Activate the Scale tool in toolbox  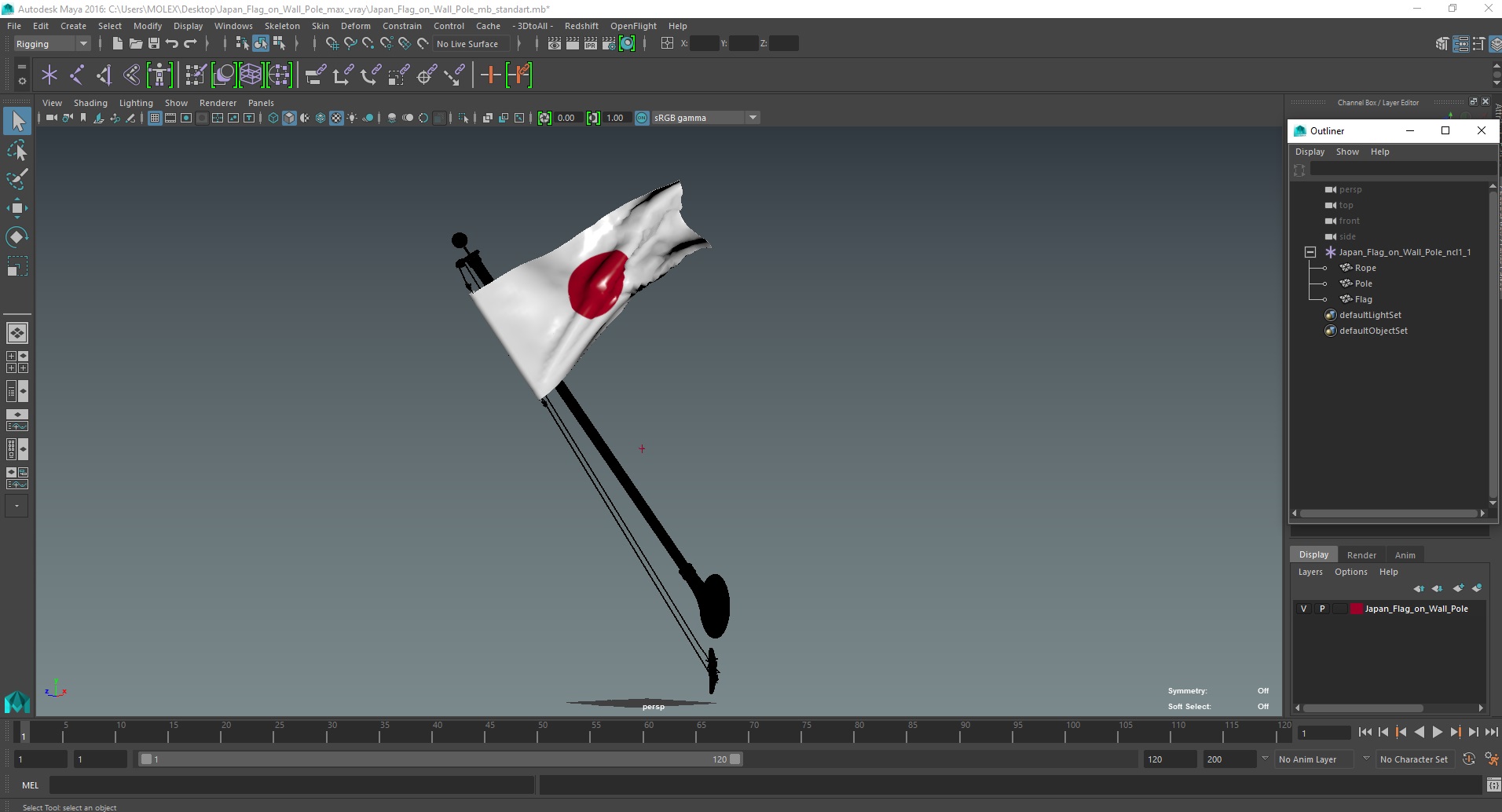17,265
